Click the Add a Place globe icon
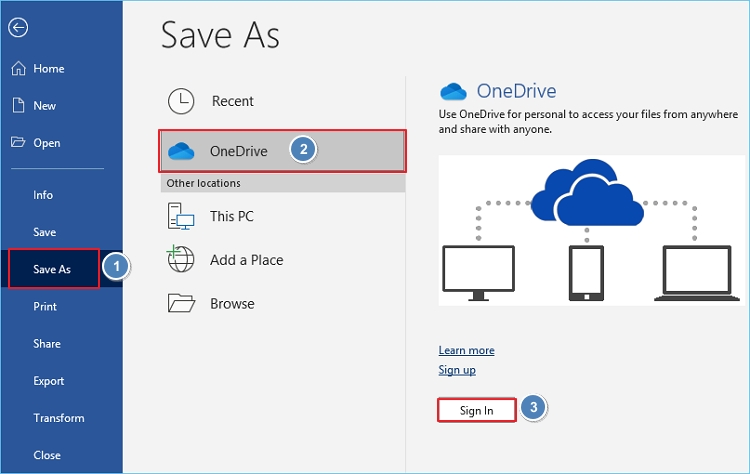 tap(180, 259)
